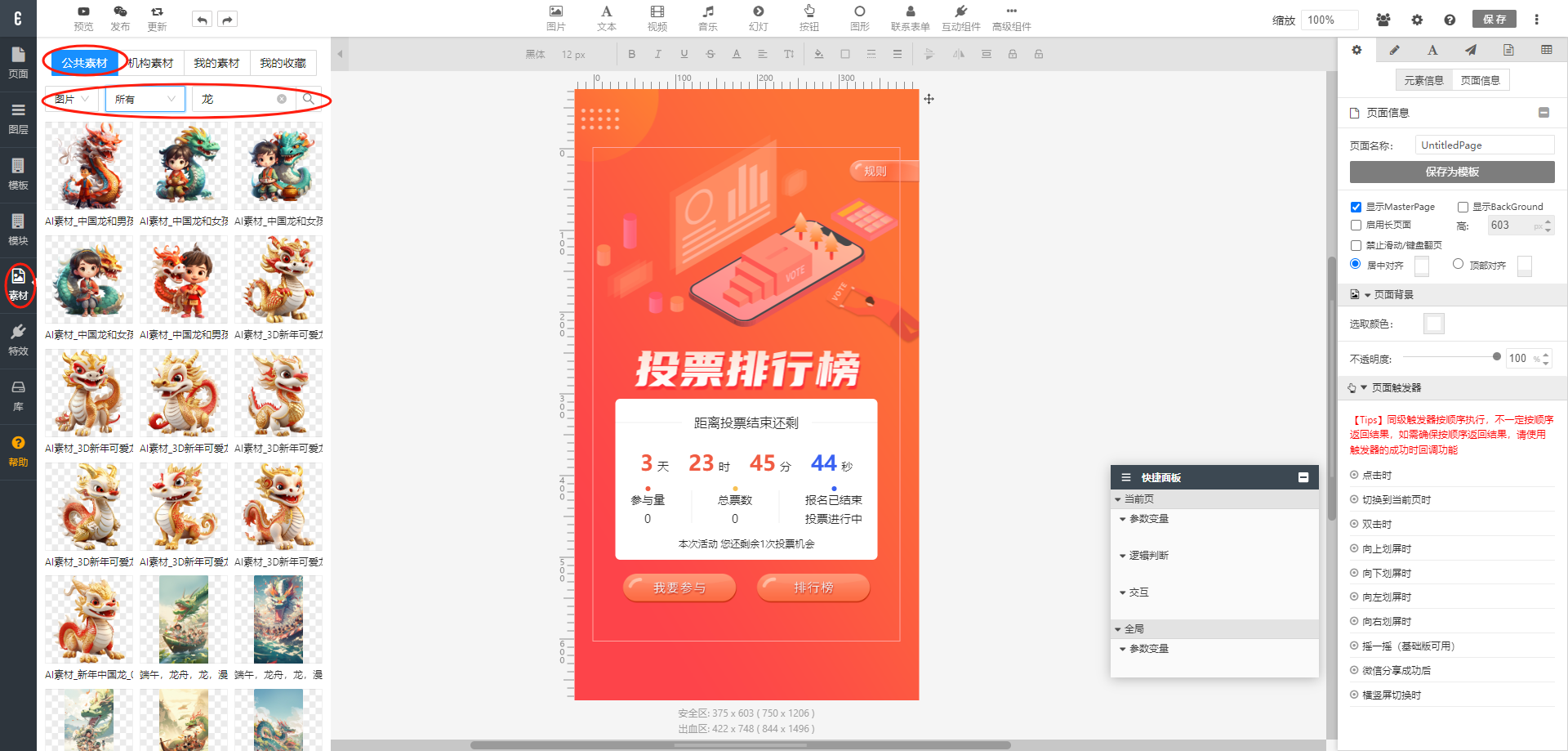Open the 帮助 help sidebar item
The width and height of the screenshot is (1568, 751).
coord(18,452)
